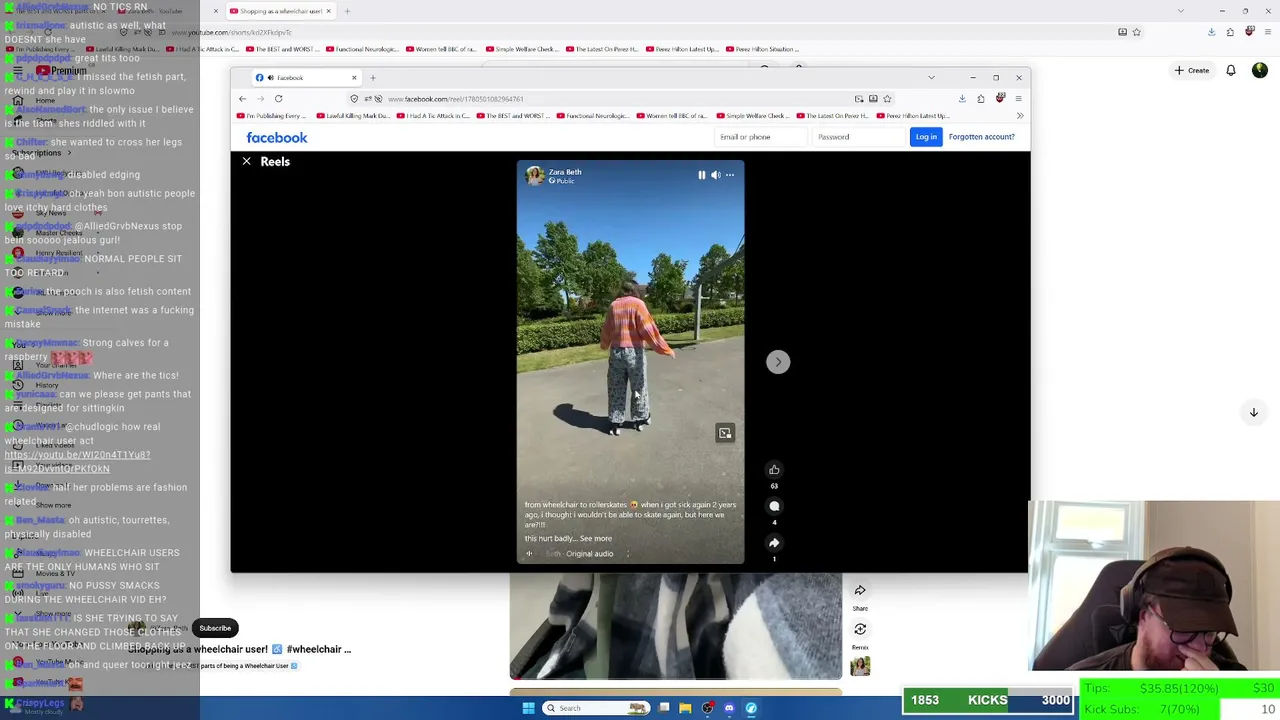Open the Facebook browser hamburger menu

pos(1018,99)
